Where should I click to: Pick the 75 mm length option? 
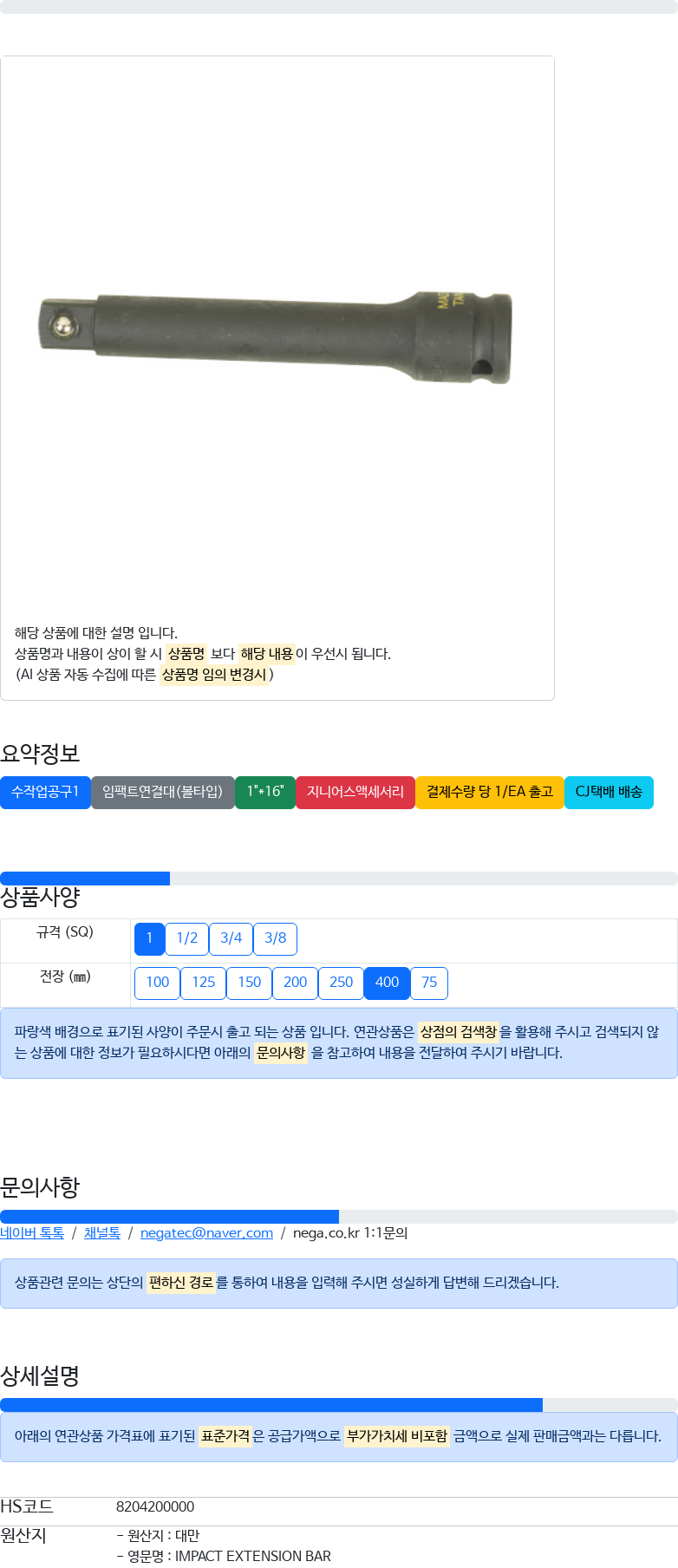(x=429, y=983)
